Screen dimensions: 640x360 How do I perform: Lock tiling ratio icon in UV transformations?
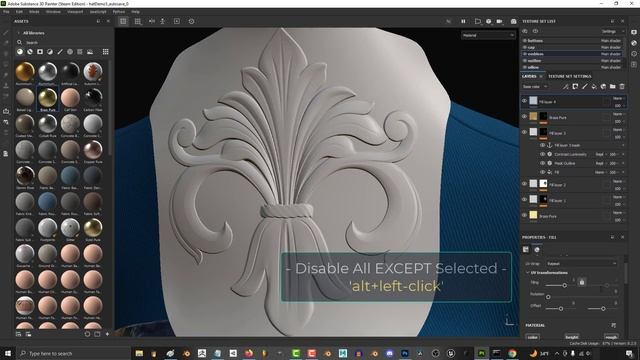pyautogui.click(x=582, y=282)
